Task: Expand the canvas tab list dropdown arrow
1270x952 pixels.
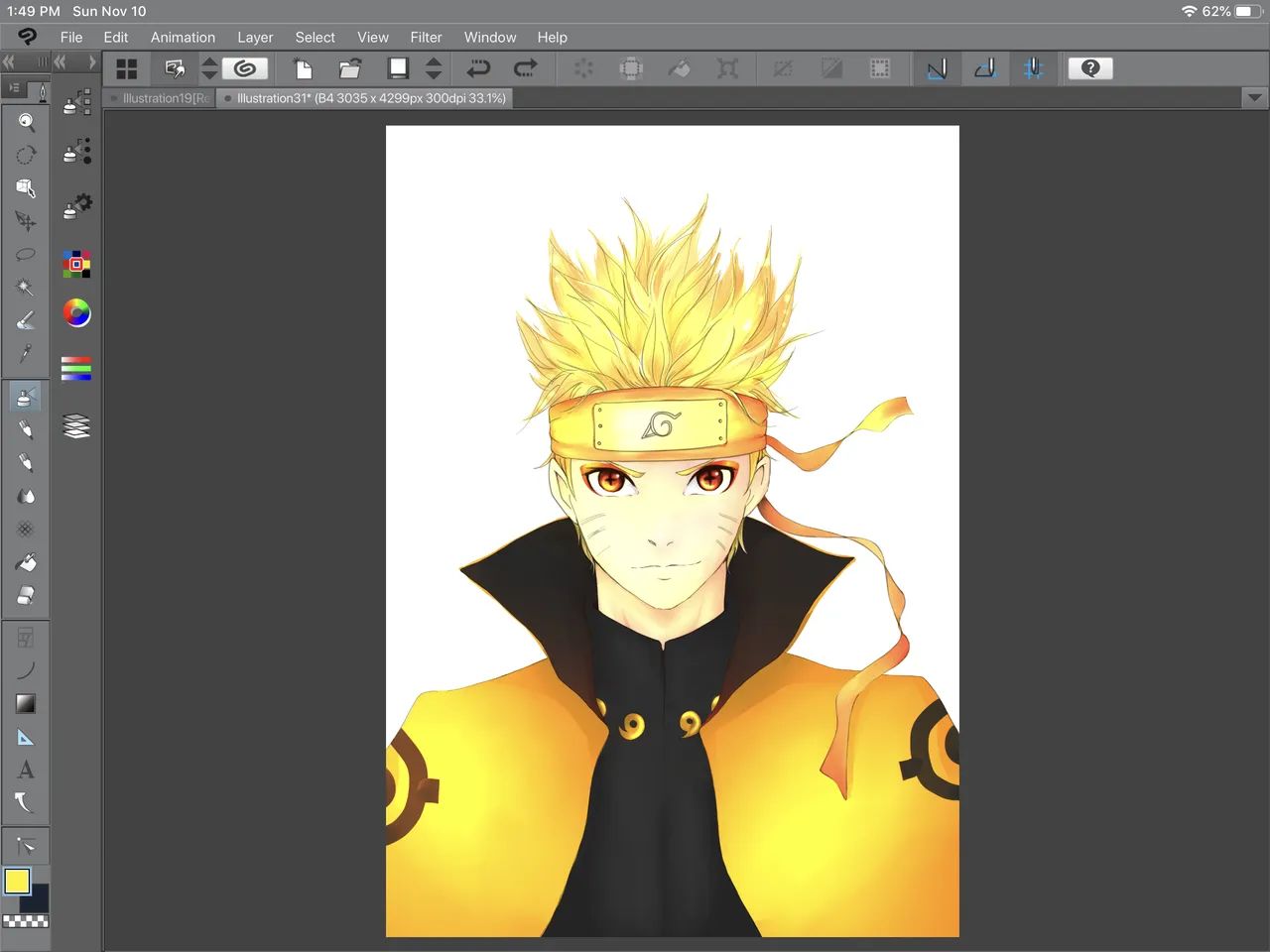Action: (1254, 98)
